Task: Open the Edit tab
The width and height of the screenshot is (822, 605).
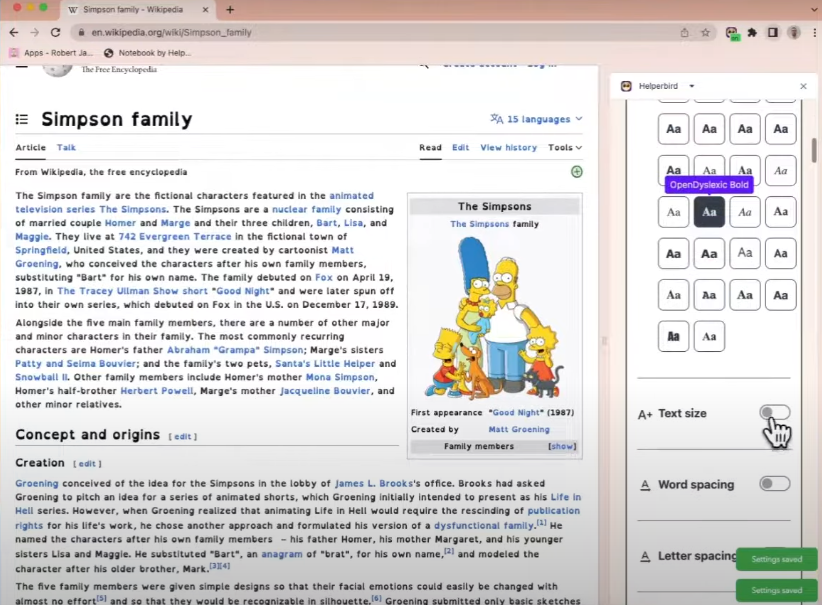Action: [460, 147]
